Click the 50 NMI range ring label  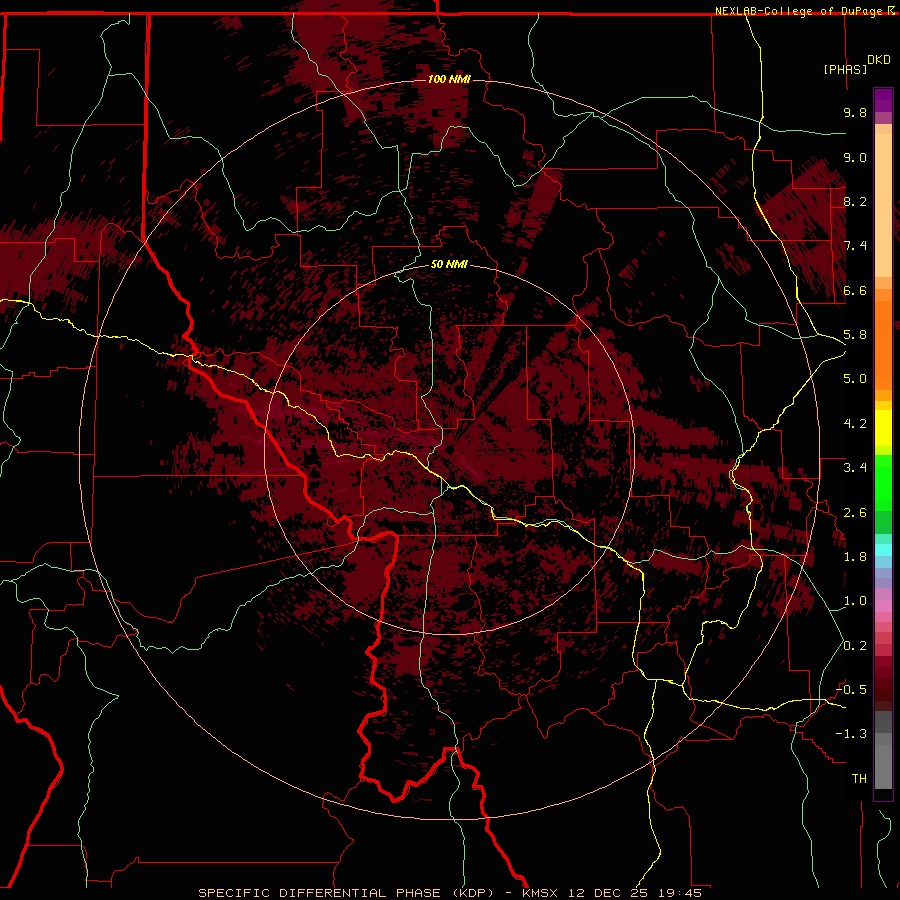point(449,265)
